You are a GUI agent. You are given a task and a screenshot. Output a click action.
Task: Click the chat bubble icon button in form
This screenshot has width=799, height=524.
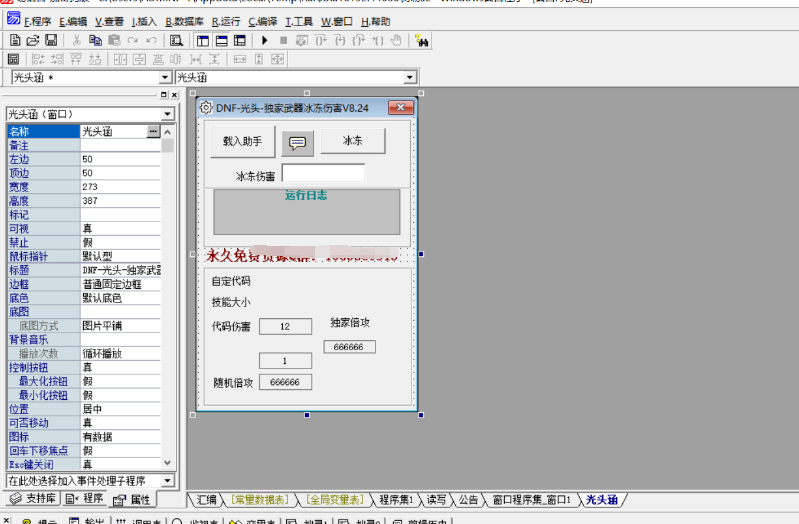point(297,143)
